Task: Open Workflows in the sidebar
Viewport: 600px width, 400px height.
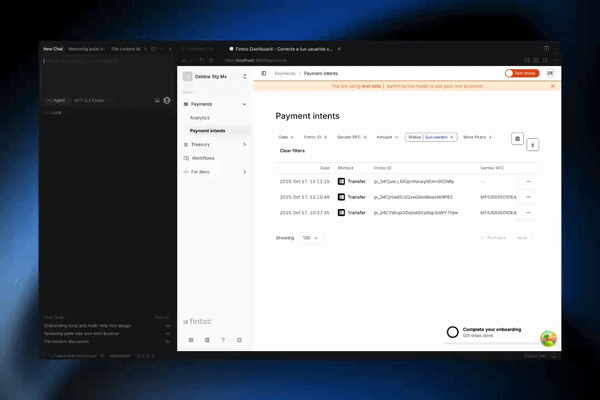Action: [203, 158]
